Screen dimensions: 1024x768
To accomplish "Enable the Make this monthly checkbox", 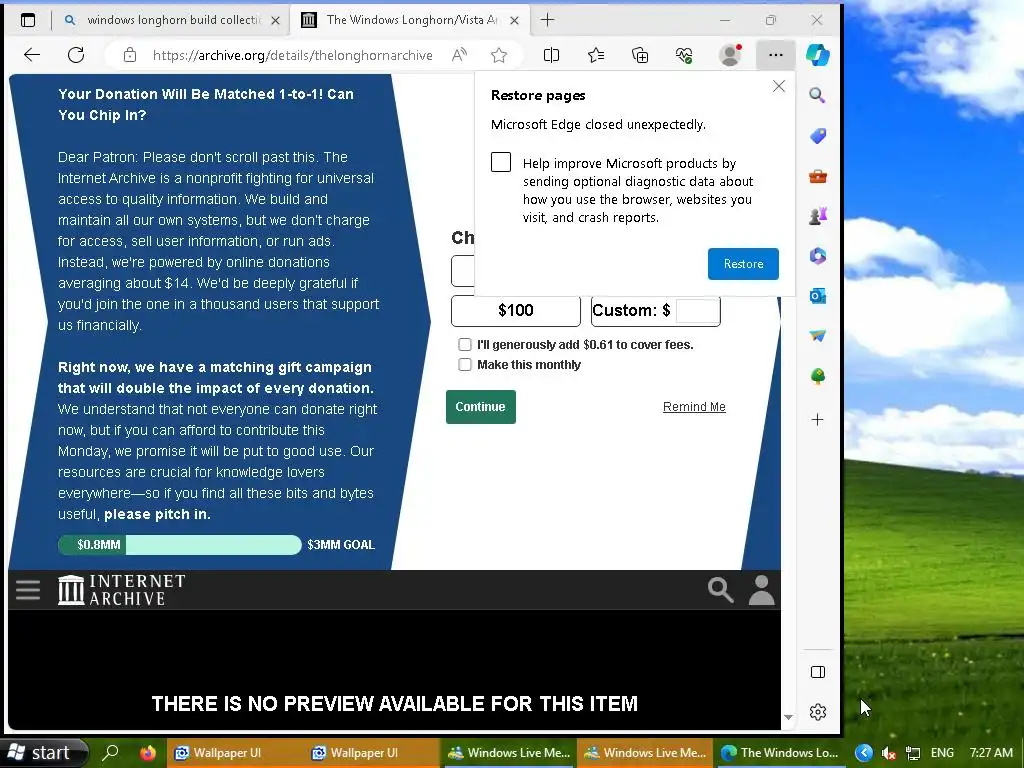I will [x=465, y=364].
